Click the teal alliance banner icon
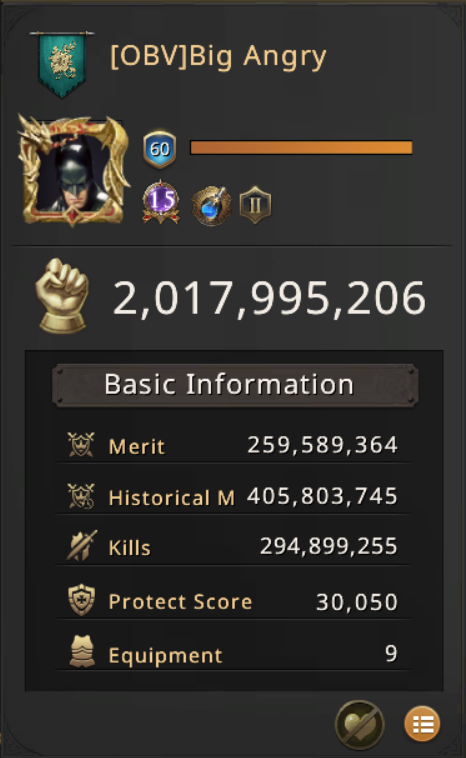Viewport: 466px width, 758px height. (x=62, y=64)
